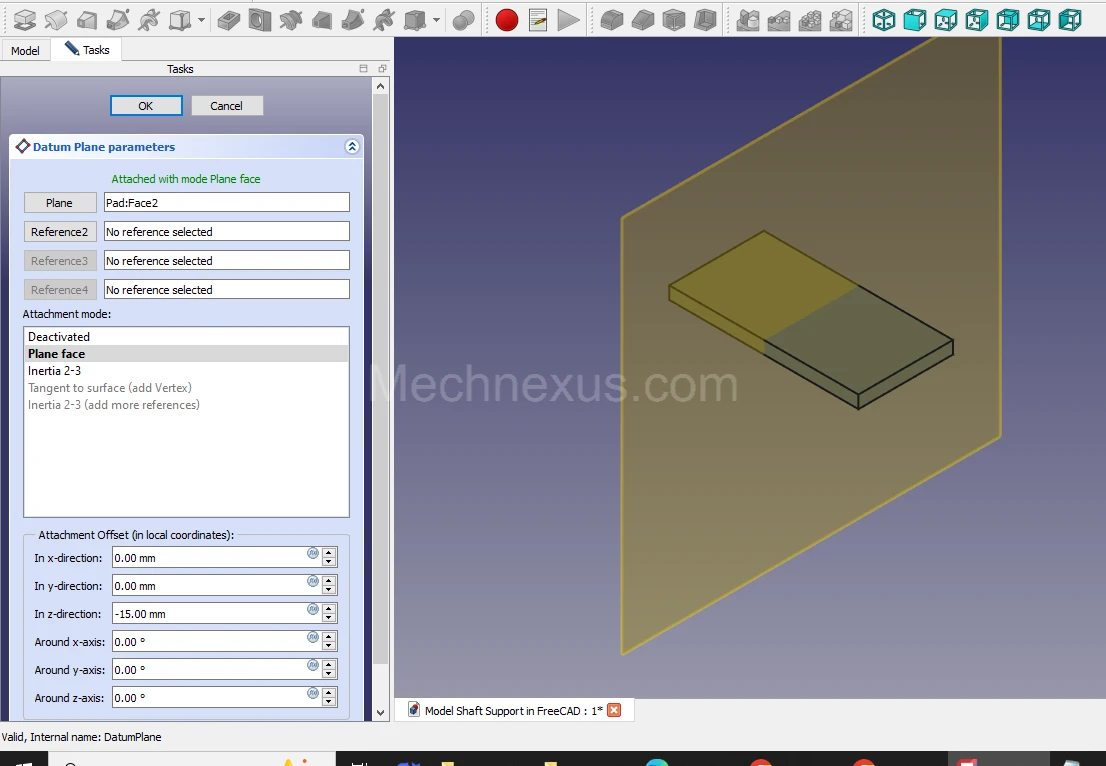
Task: Click the Reference2 button
Action: [60, 232]
